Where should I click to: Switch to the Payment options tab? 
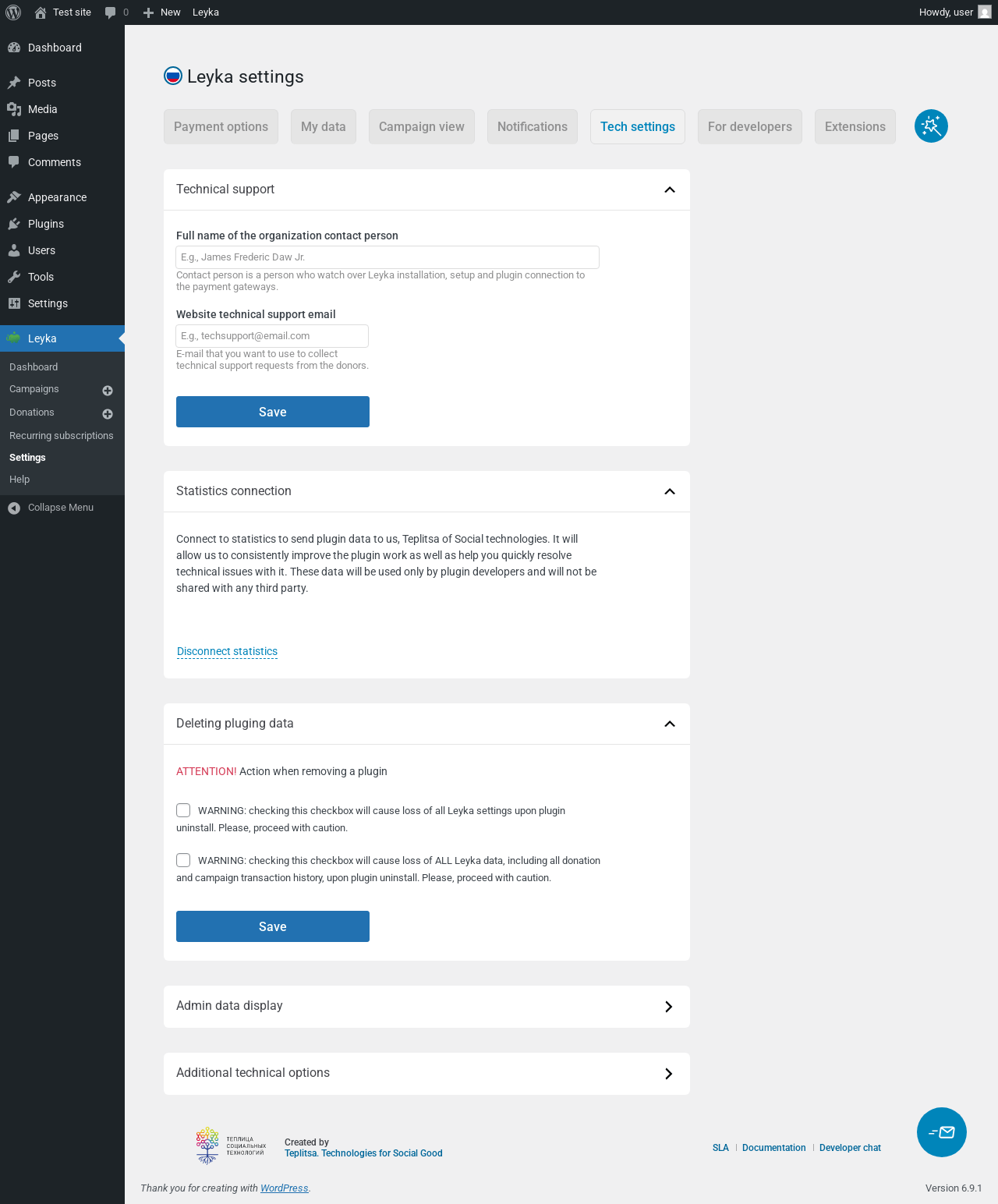coord(221,126)
